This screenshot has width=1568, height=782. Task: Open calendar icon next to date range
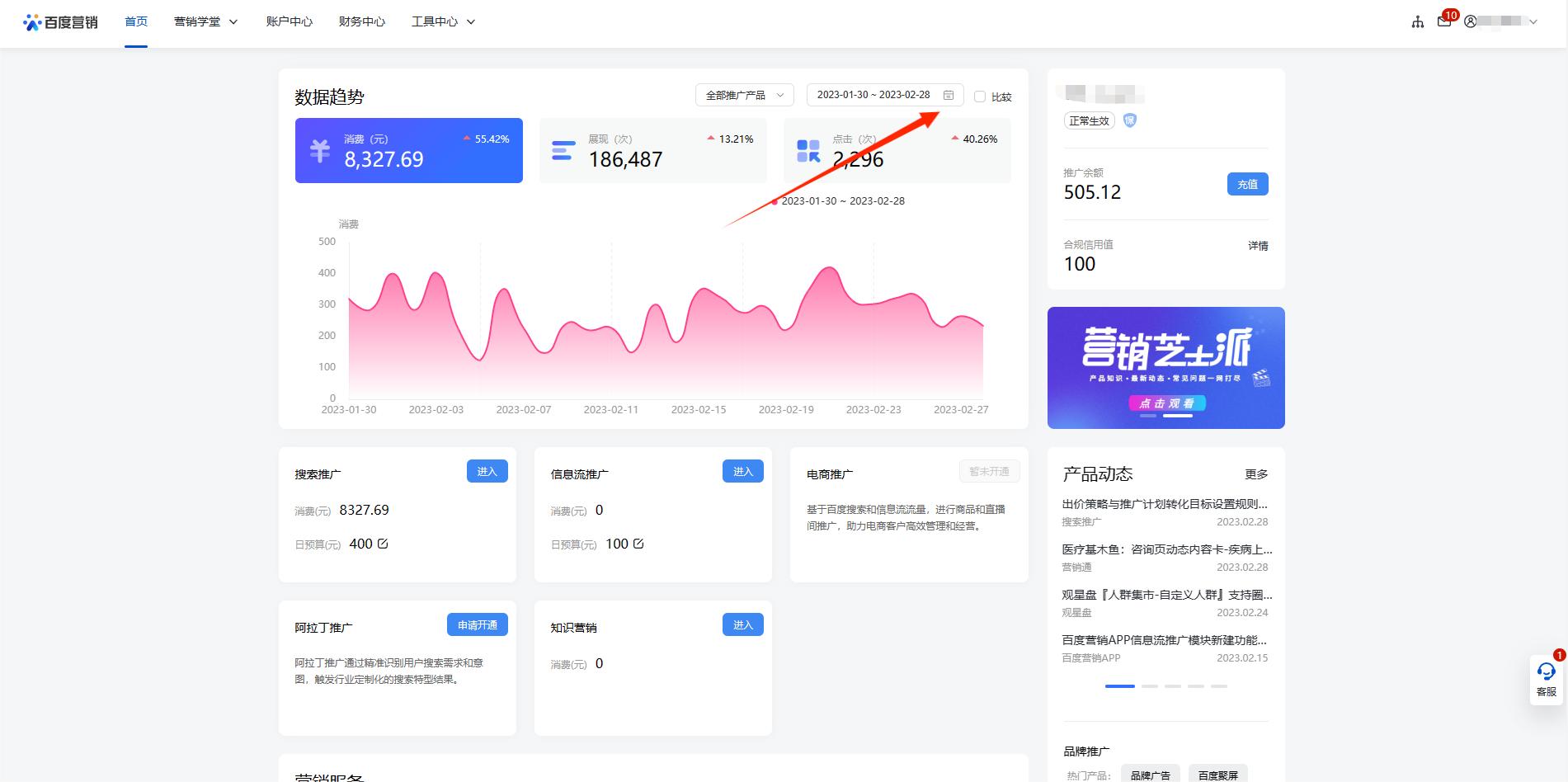click(x=948, y=95)
